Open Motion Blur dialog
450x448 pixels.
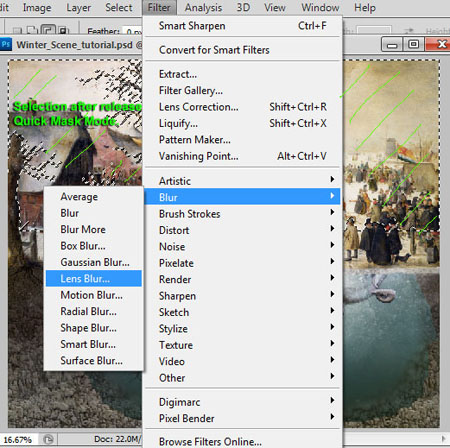(94, 295)
